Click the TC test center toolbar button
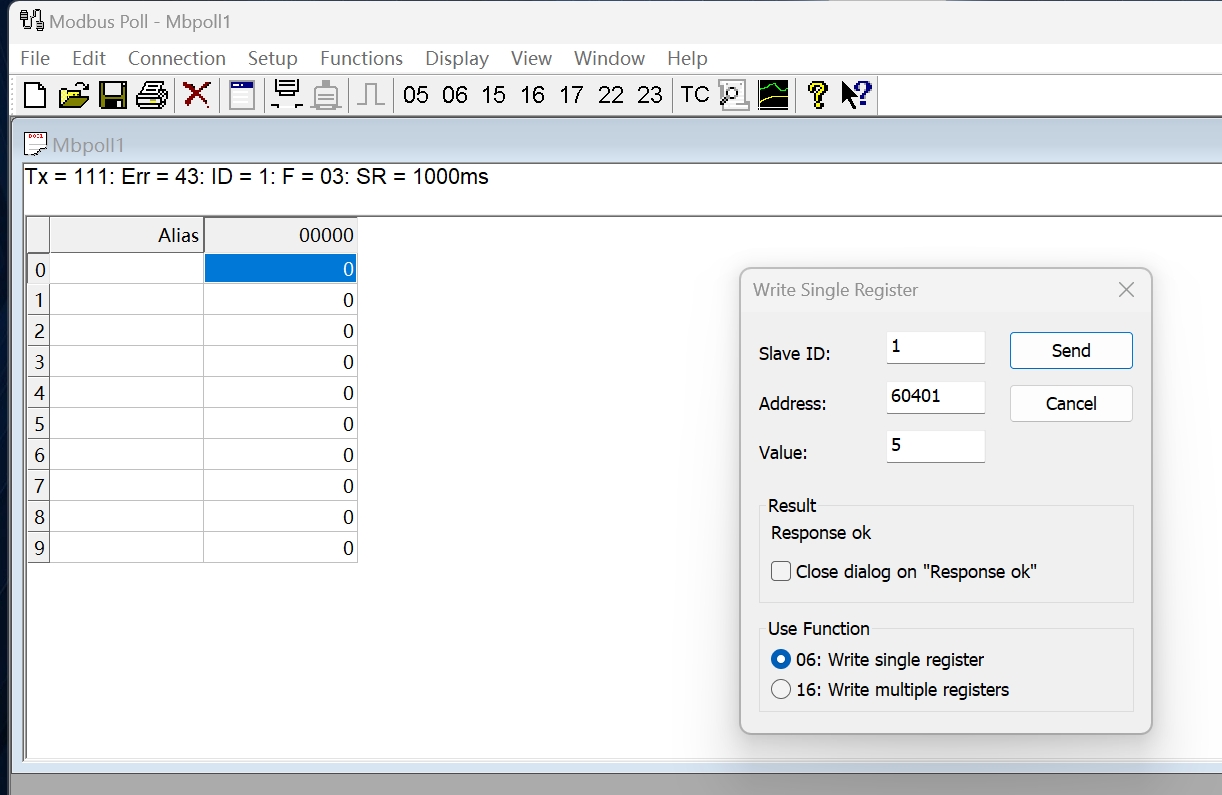This screenshot has height=795, width=1222. 694,95
